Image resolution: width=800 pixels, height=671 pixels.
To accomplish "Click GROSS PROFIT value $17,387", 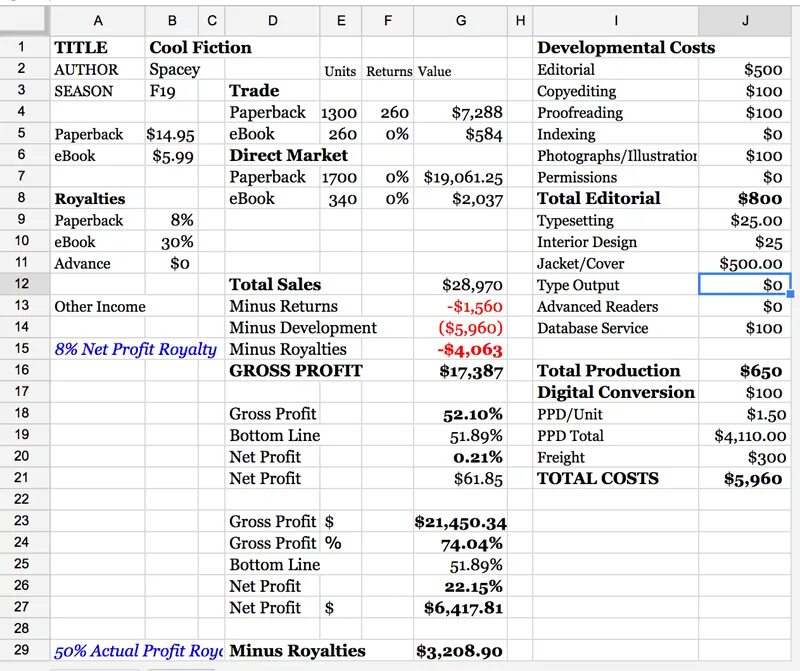I will coord(460,371).
